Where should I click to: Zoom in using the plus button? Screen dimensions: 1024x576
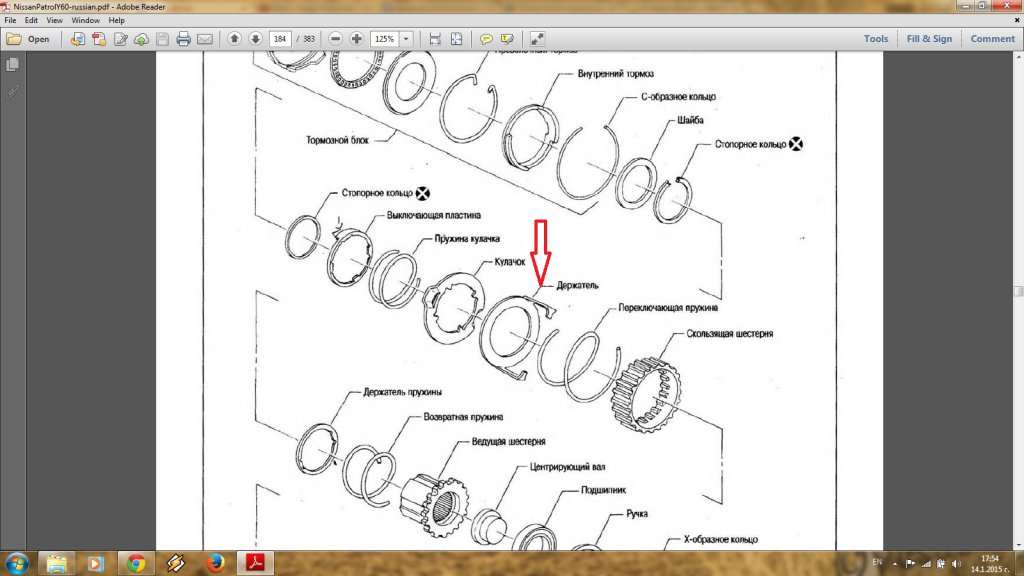pyautogui.click(x=356, y=39)
